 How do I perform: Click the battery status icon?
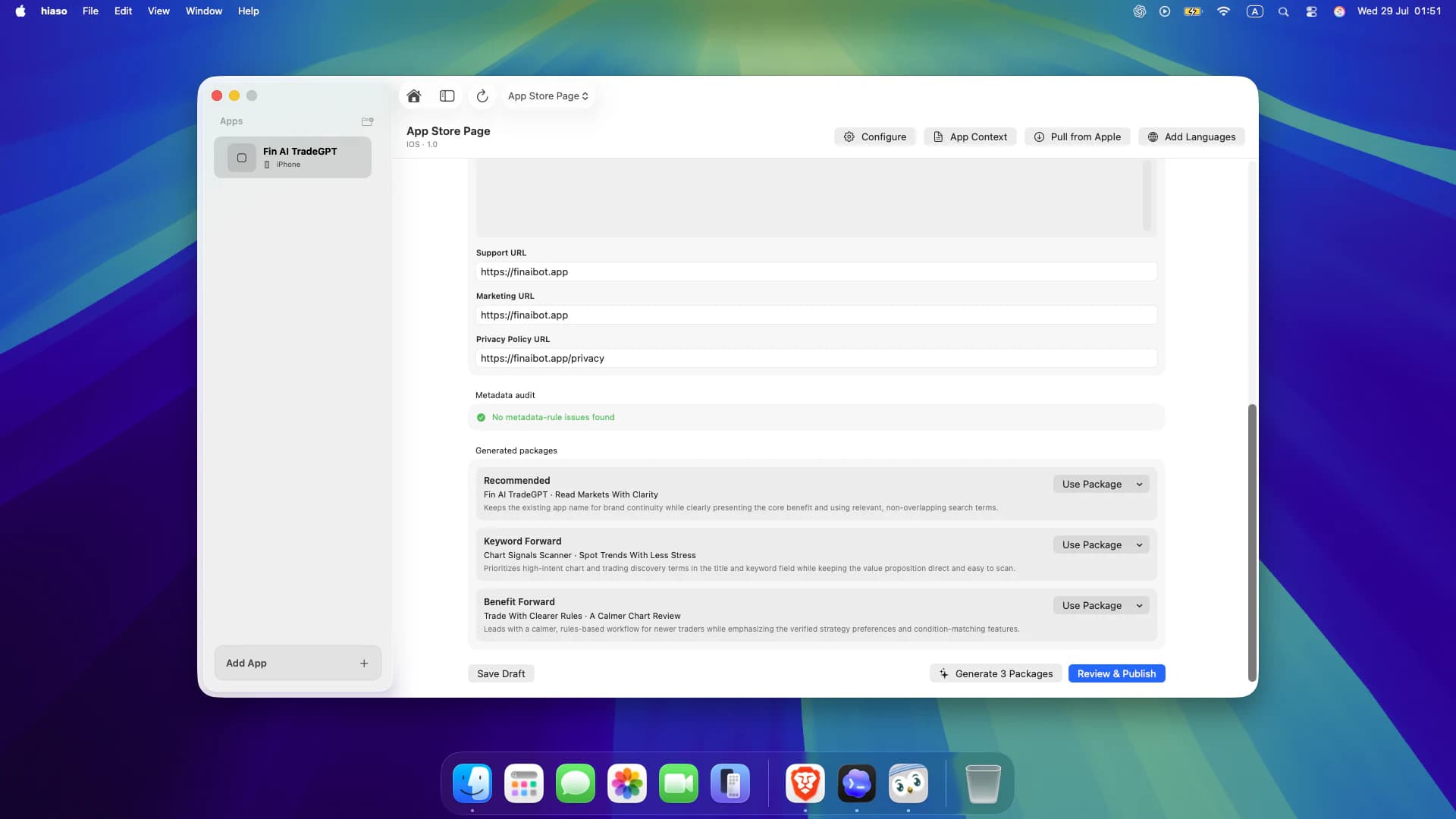coord(1193,11)
